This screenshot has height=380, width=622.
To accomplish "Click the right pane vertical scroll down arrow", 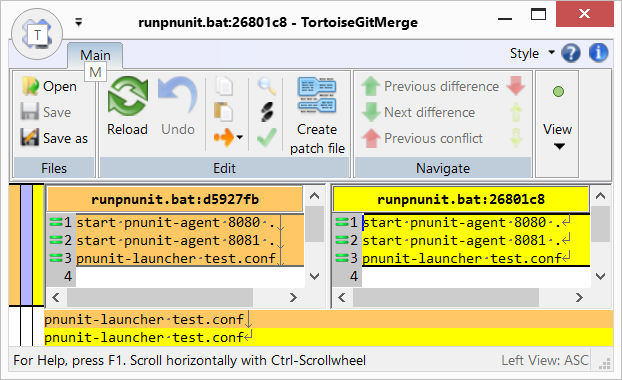I will (x=601, y=276).
